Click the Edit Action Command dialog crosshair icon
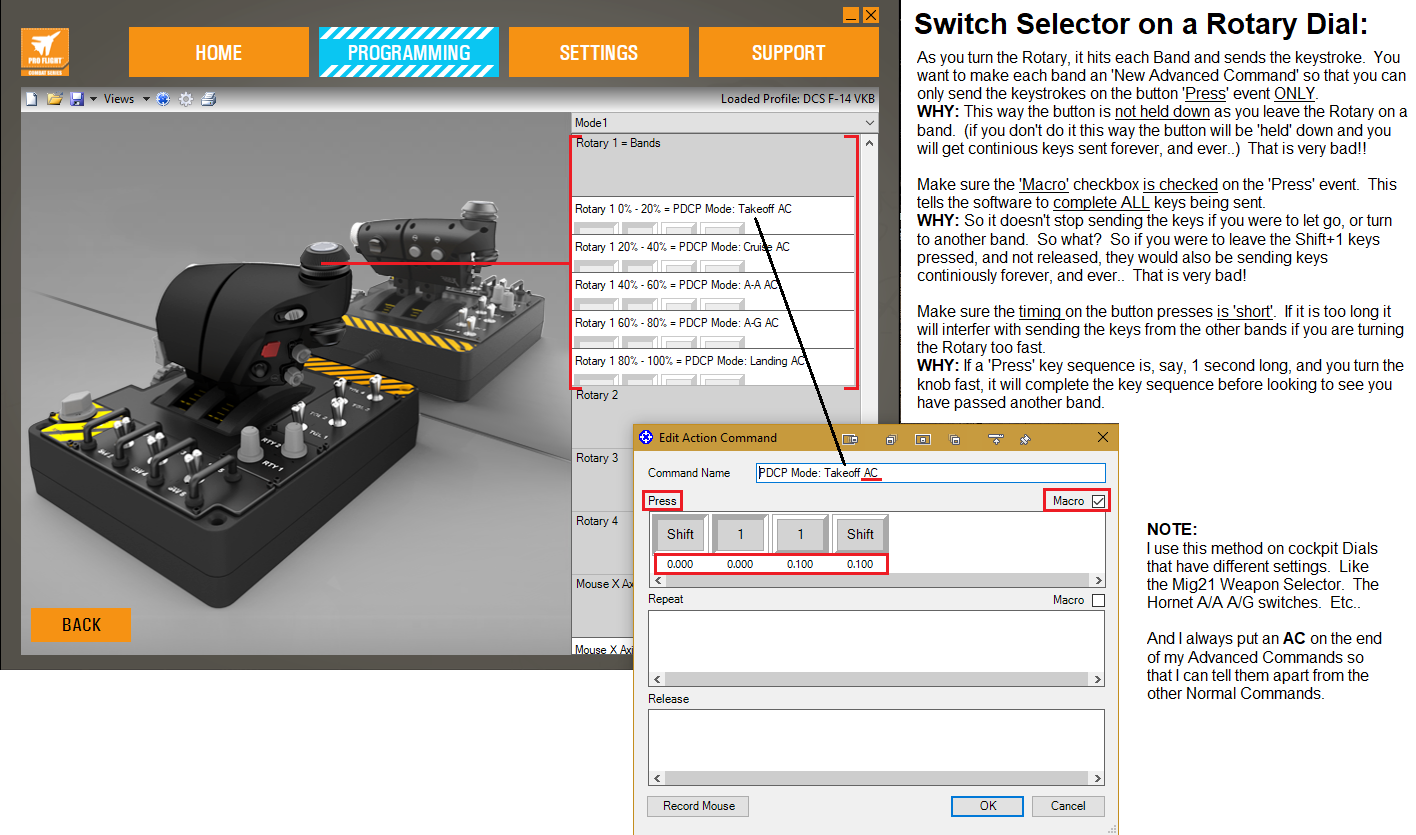 pos(646,438)
